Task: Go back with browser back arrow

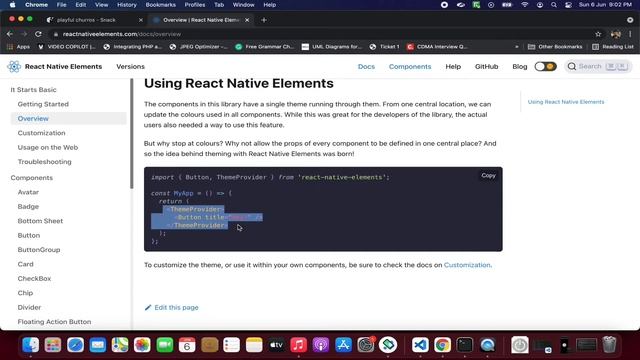Action: click(x=10, y=34)
